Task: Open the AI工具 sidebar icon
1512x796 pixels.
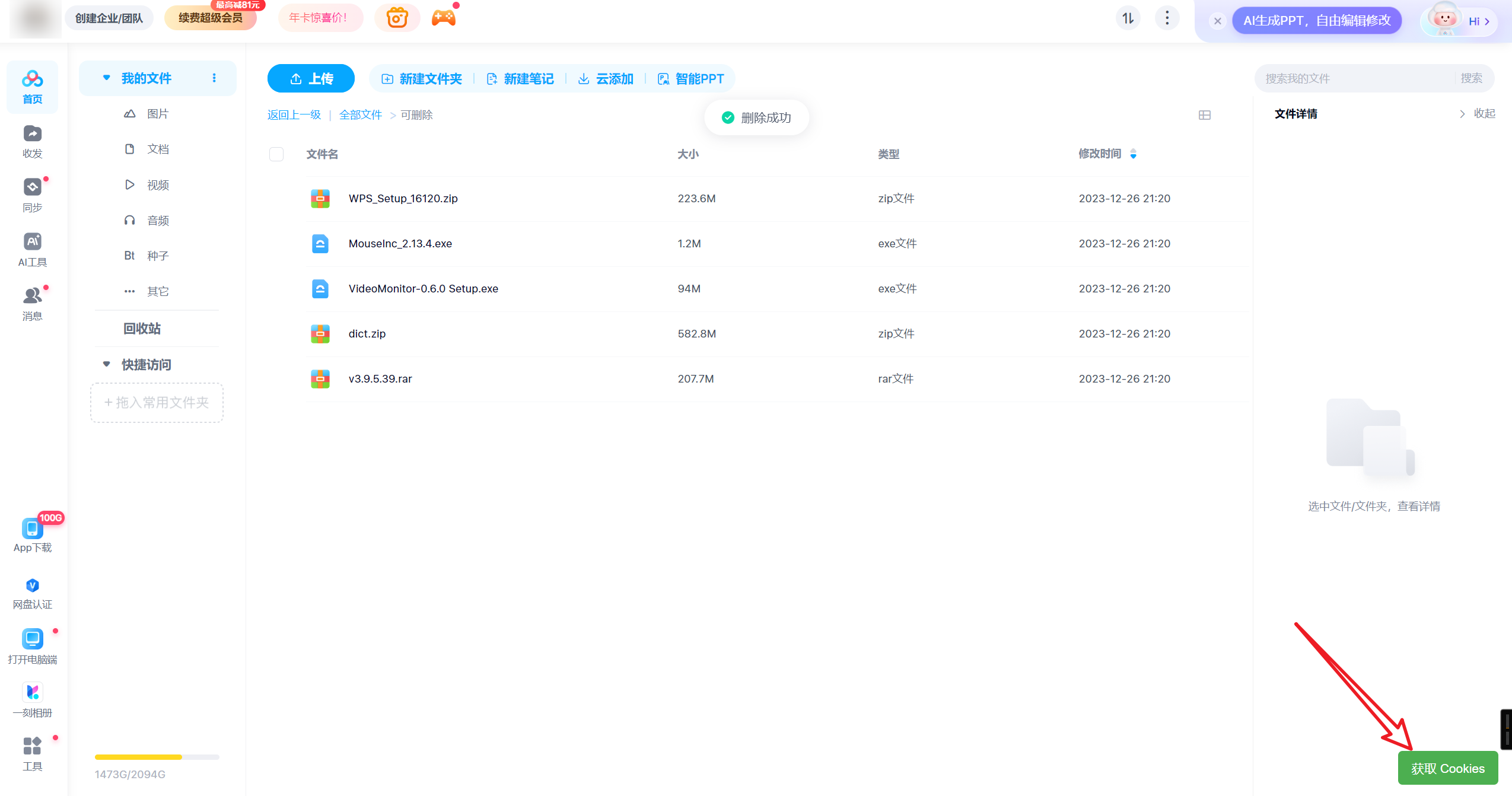Action: (x=32, y=242)
